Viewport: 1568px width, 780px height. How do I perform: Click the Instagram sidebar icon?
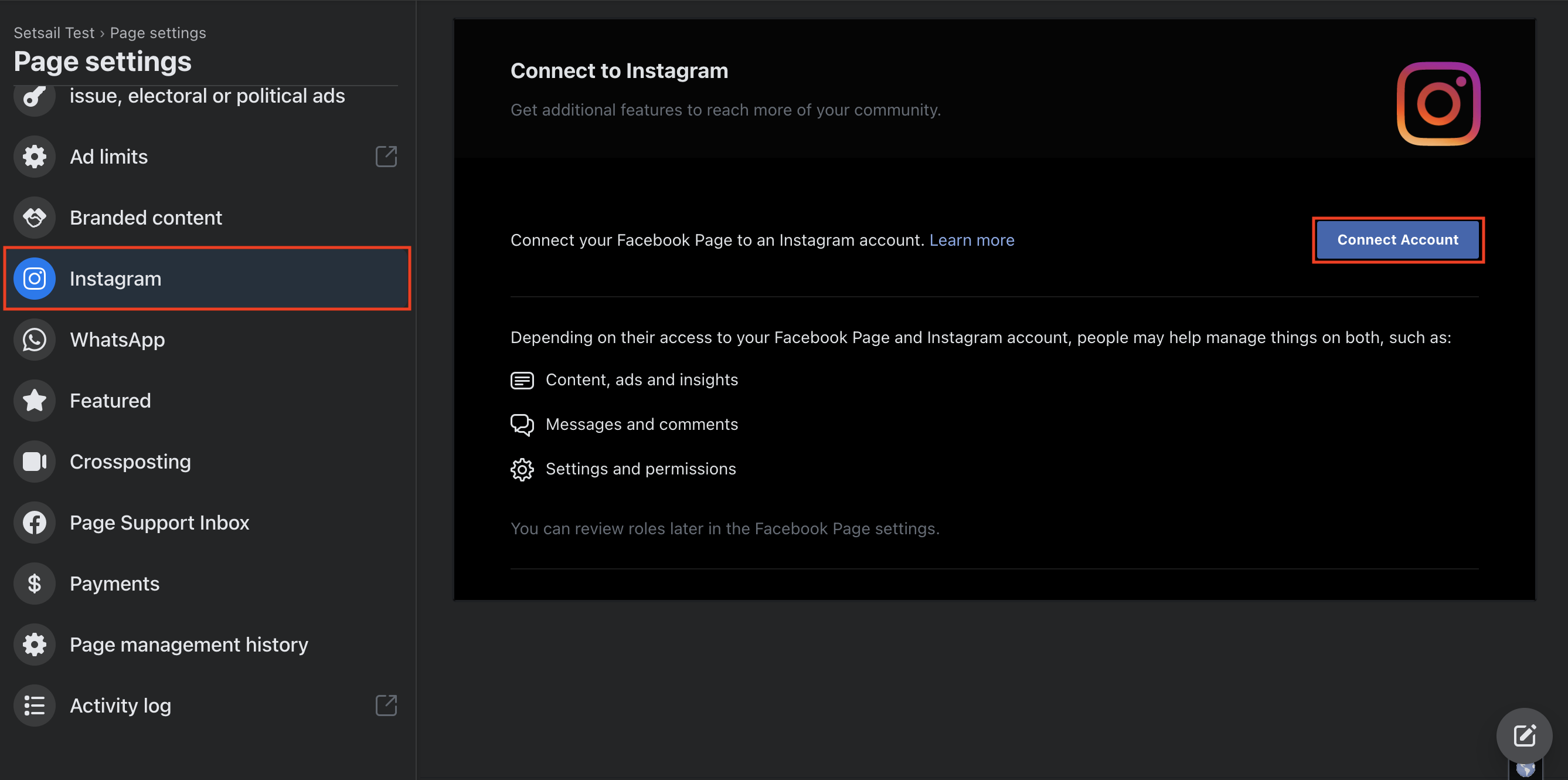click(35, 278)
